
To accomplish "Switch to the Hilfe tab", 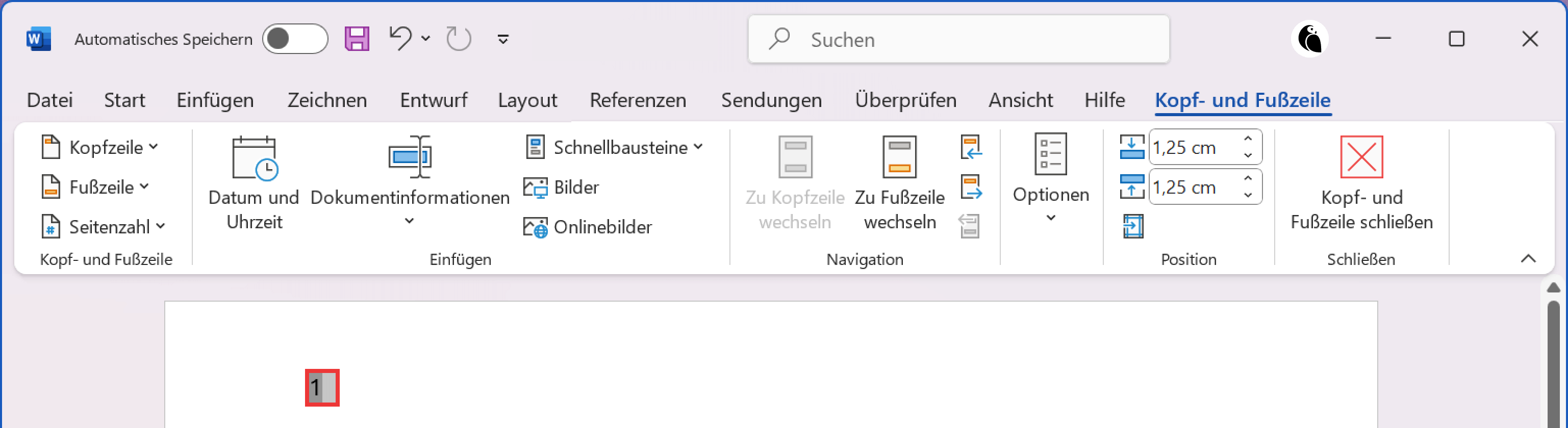I will (x=1105, y=100).
